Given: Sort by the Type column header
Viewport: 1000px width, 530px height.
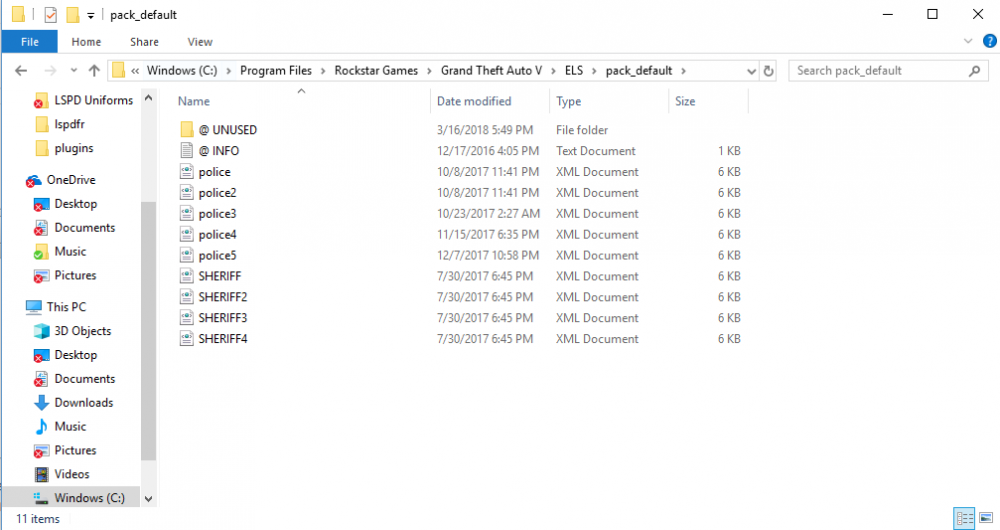Looking at the screenshot, I should [568, 101].
